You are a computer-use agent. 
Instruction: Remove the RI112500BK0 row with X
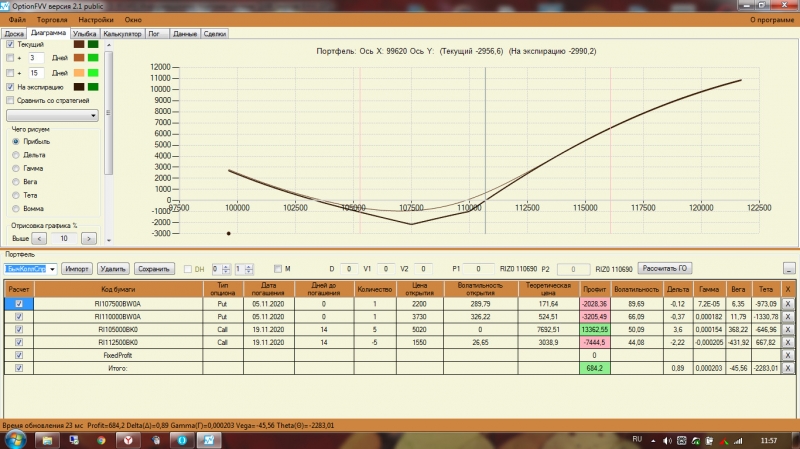coord(788,342)
